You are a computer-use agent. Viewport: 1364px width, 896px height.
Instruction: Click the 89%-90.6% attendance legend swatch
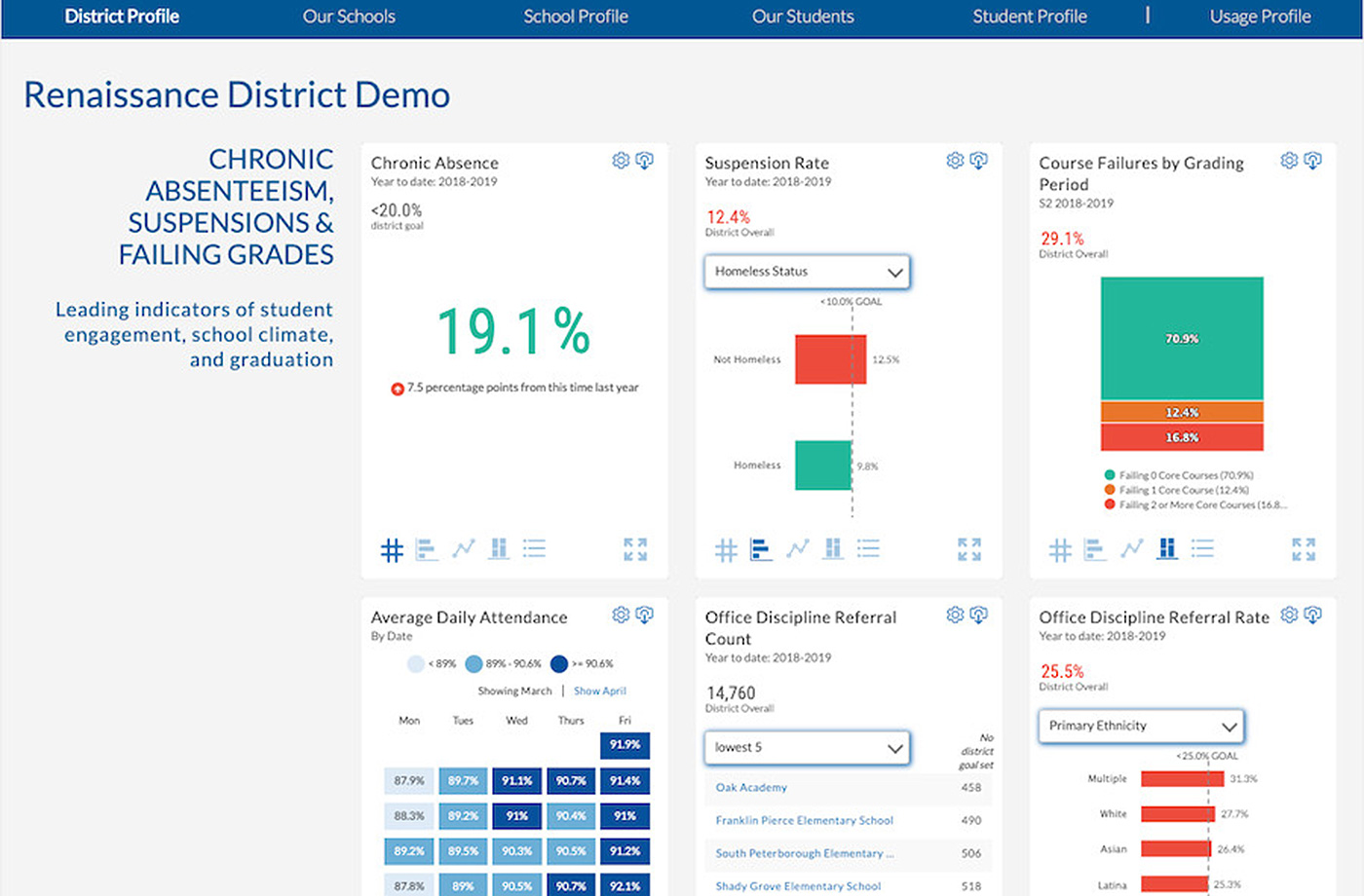(x=474, y=664)
